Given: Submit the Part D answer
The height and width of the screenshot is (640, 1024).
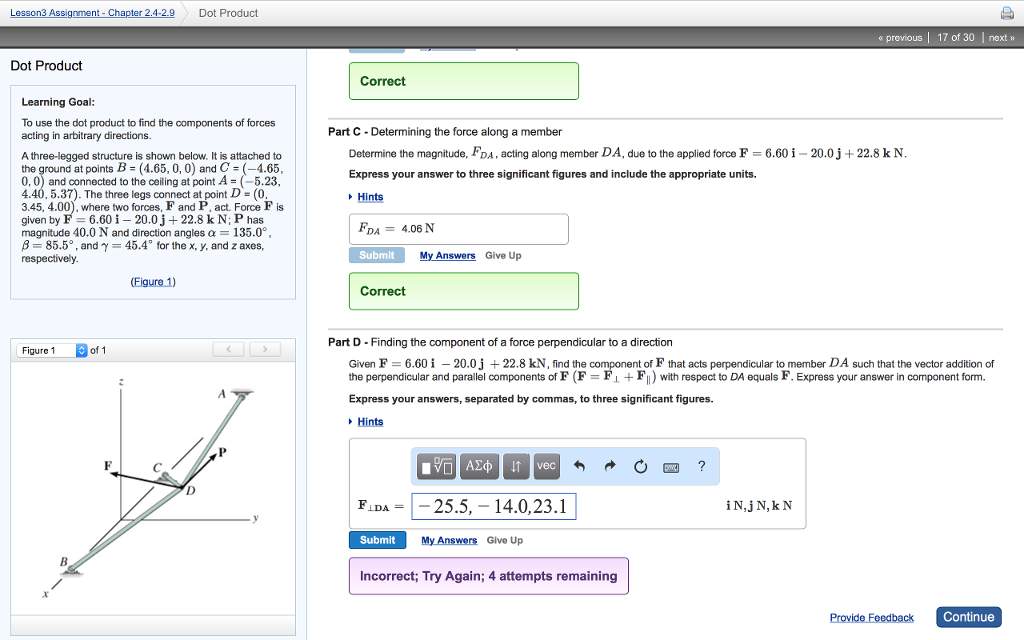Looking at the screenshot, I should pos(377,540).
